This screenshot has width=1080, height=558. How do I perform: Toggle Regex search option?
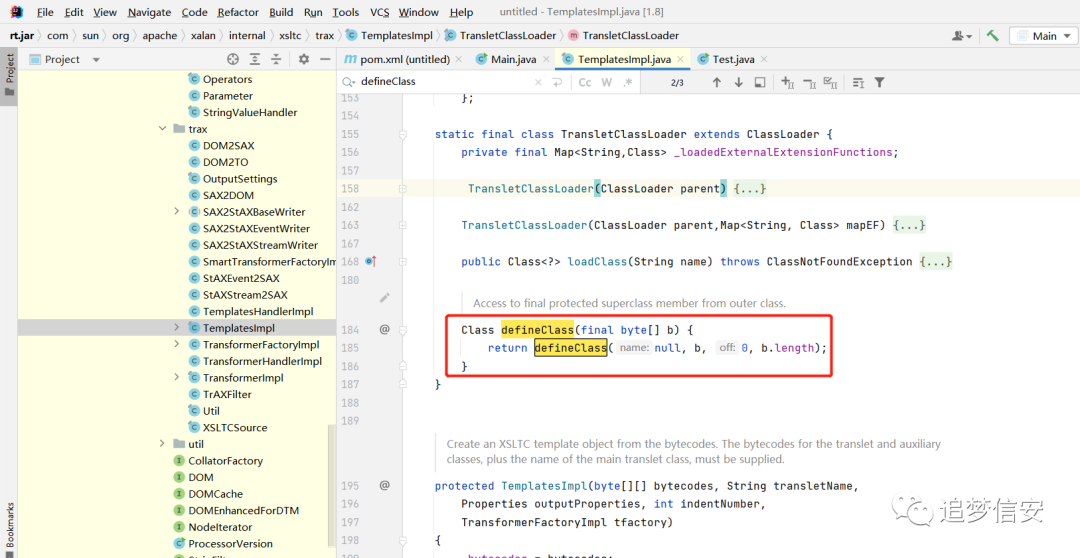tap(627, 82)
